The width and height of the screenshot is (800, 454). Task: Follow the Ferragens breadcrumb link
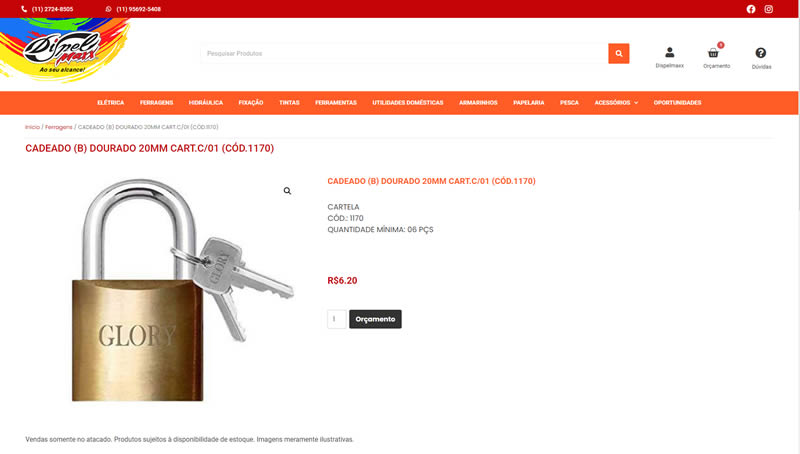click(59, 127)
